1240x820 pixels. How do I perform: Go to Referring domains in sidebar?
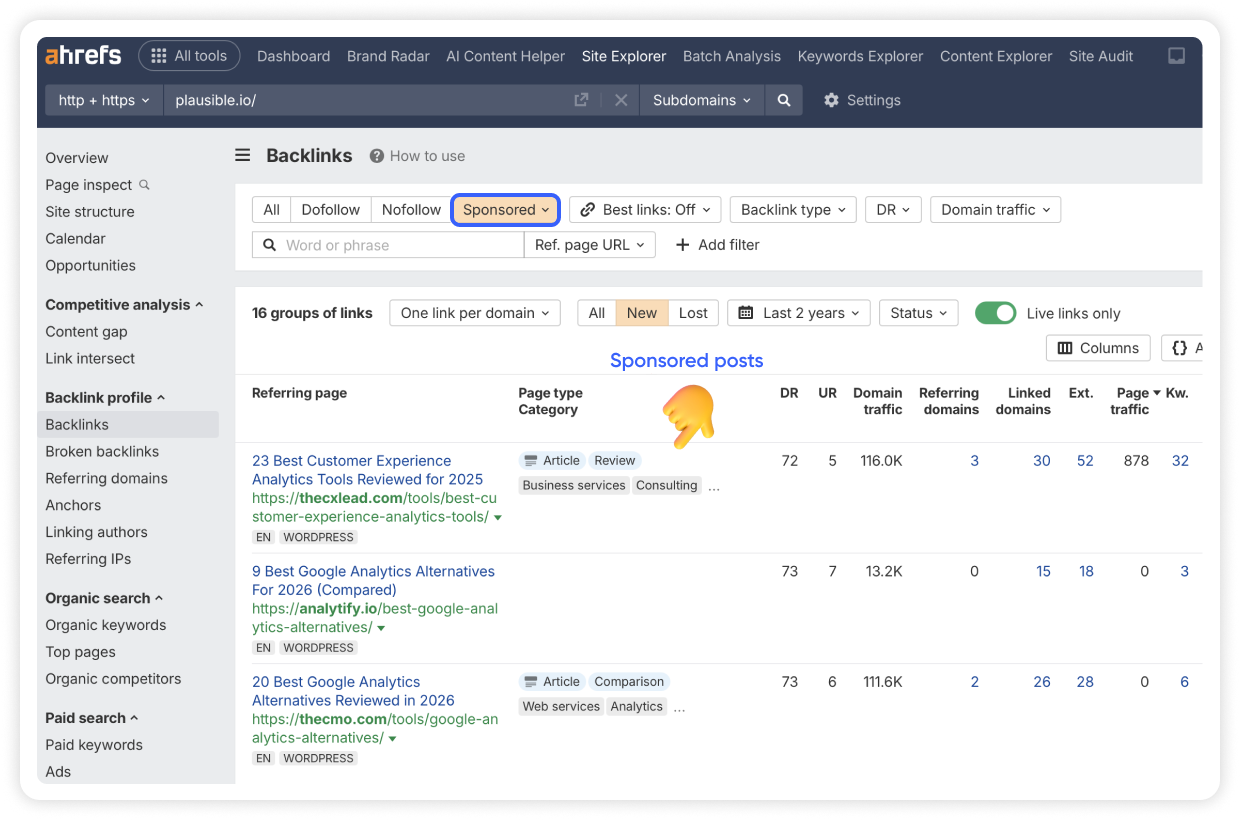106,478
